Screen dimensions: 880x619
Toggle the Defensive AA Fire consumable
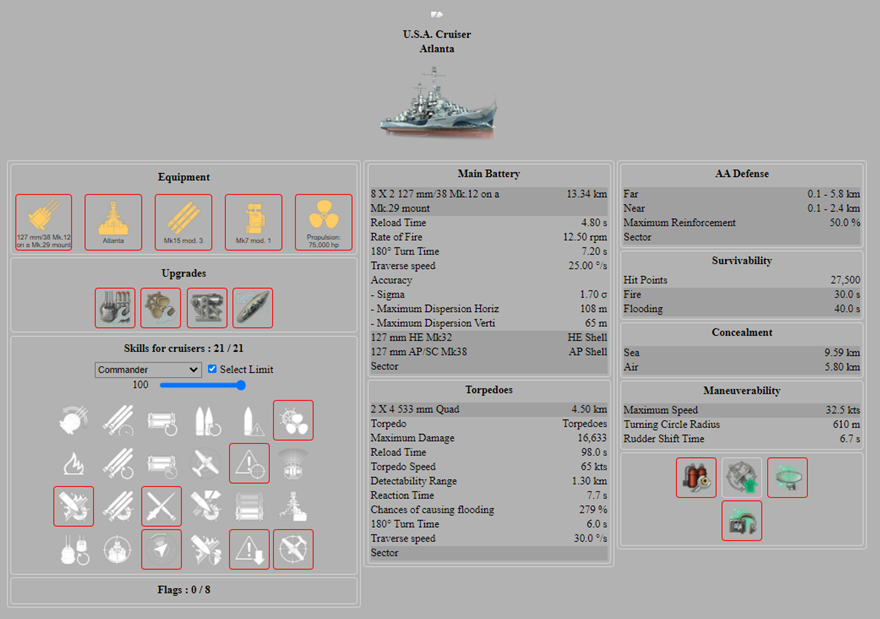pos(742,478)
